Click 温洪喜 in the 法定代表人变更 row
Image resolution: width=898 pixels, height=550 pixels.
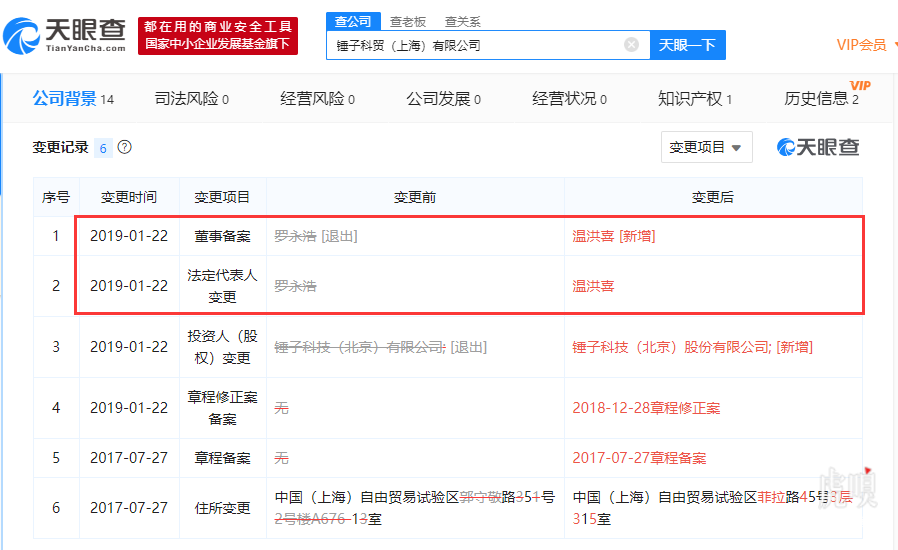[593, 286]
